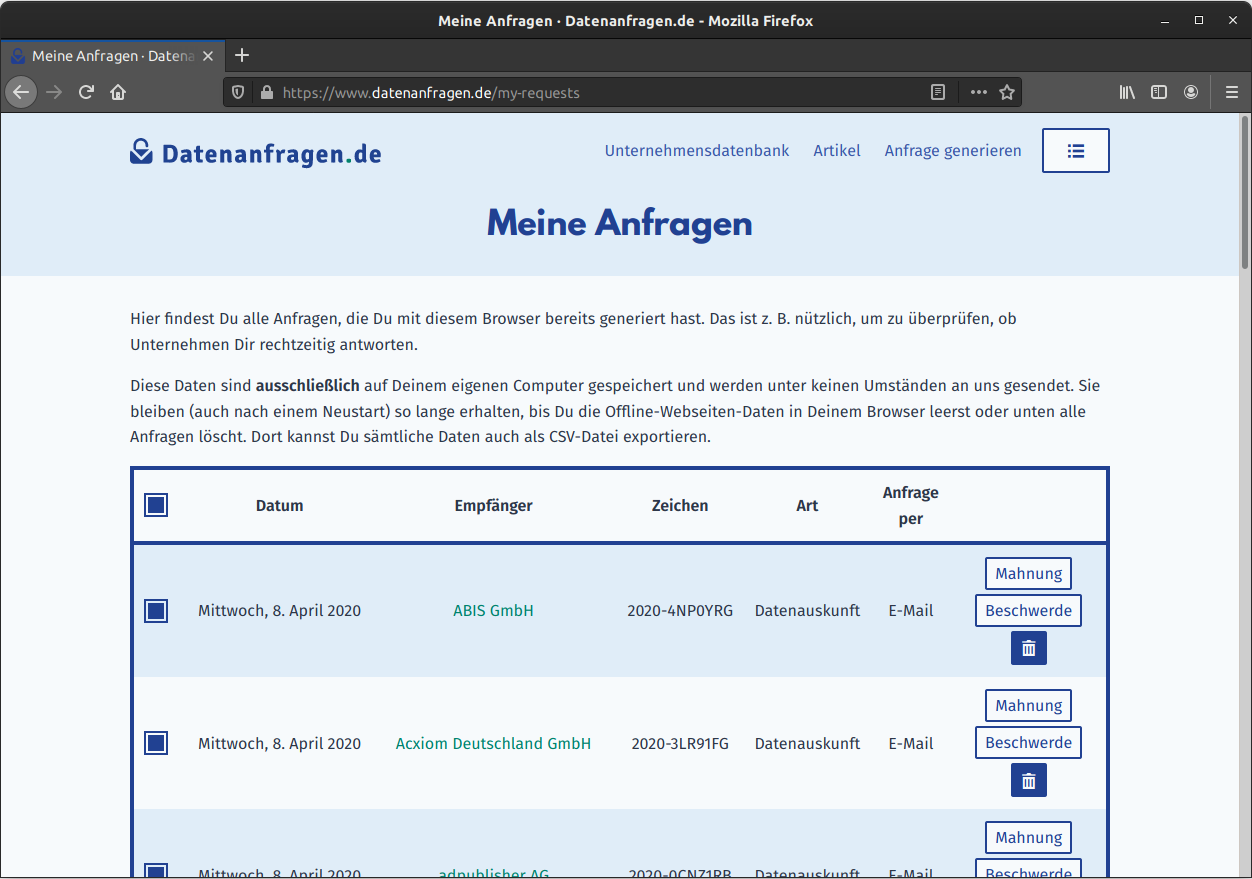Click the Datum column header
This screenshot has height=879, width=1252.
coord(279,506)
